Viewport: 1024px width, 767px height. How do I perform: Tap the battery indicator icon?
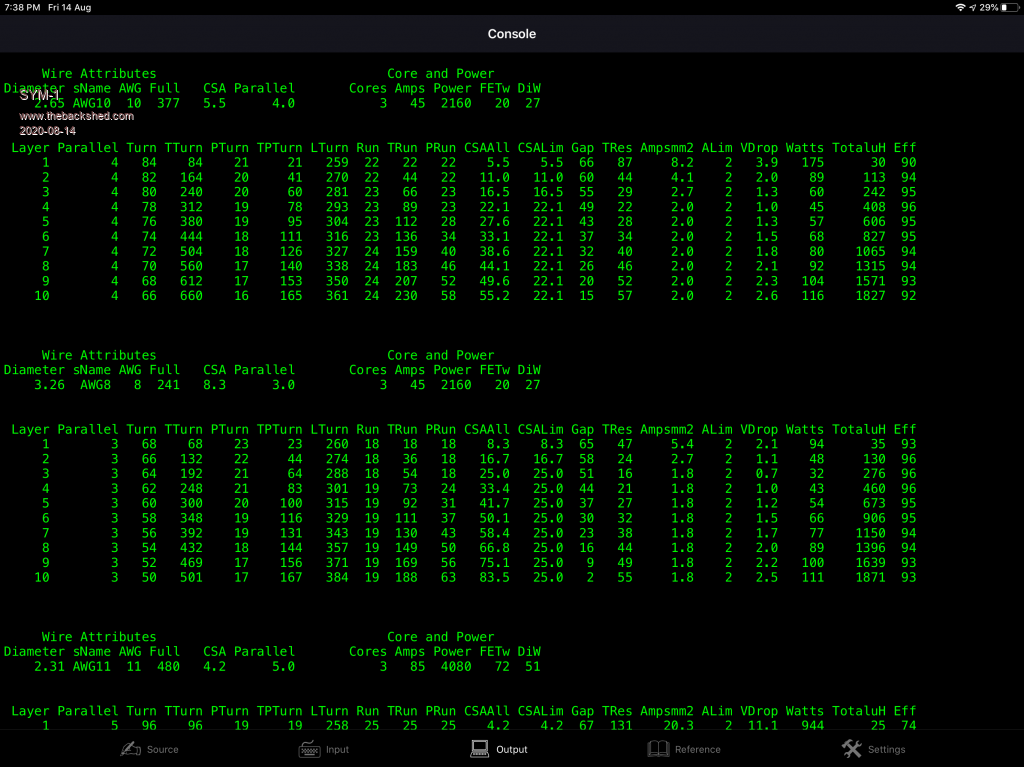(x=1005, y=7)
